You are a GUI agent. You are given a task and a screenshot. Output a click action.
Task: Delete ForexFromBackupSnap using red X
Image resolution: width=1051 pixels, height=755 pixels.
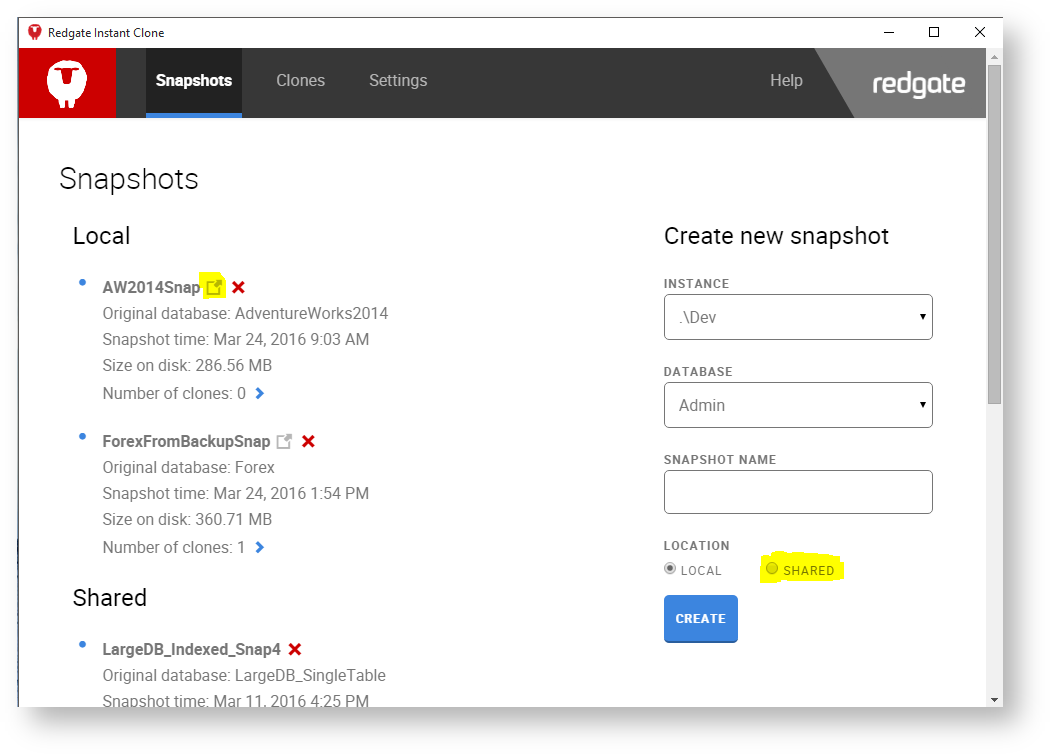click(308, 441)
